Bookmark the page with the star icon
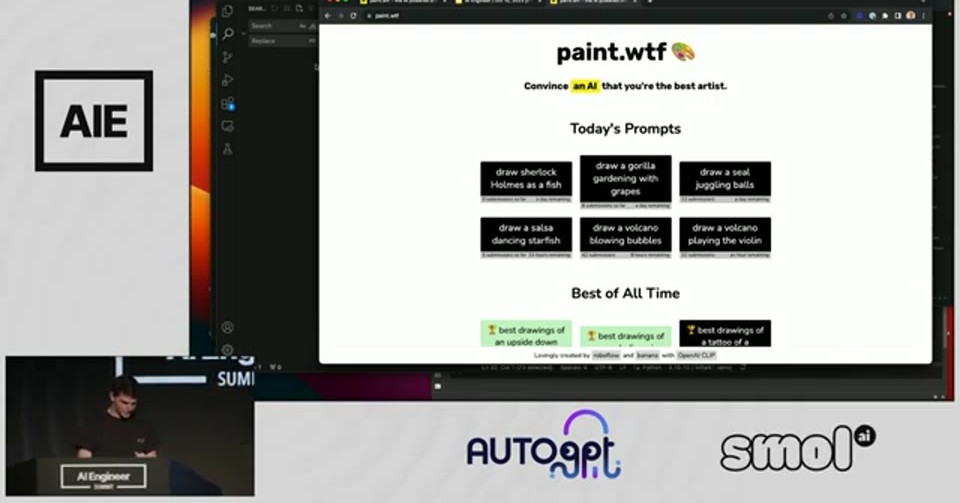The width and height of the screenshot is (960, 503). point(844,16)
